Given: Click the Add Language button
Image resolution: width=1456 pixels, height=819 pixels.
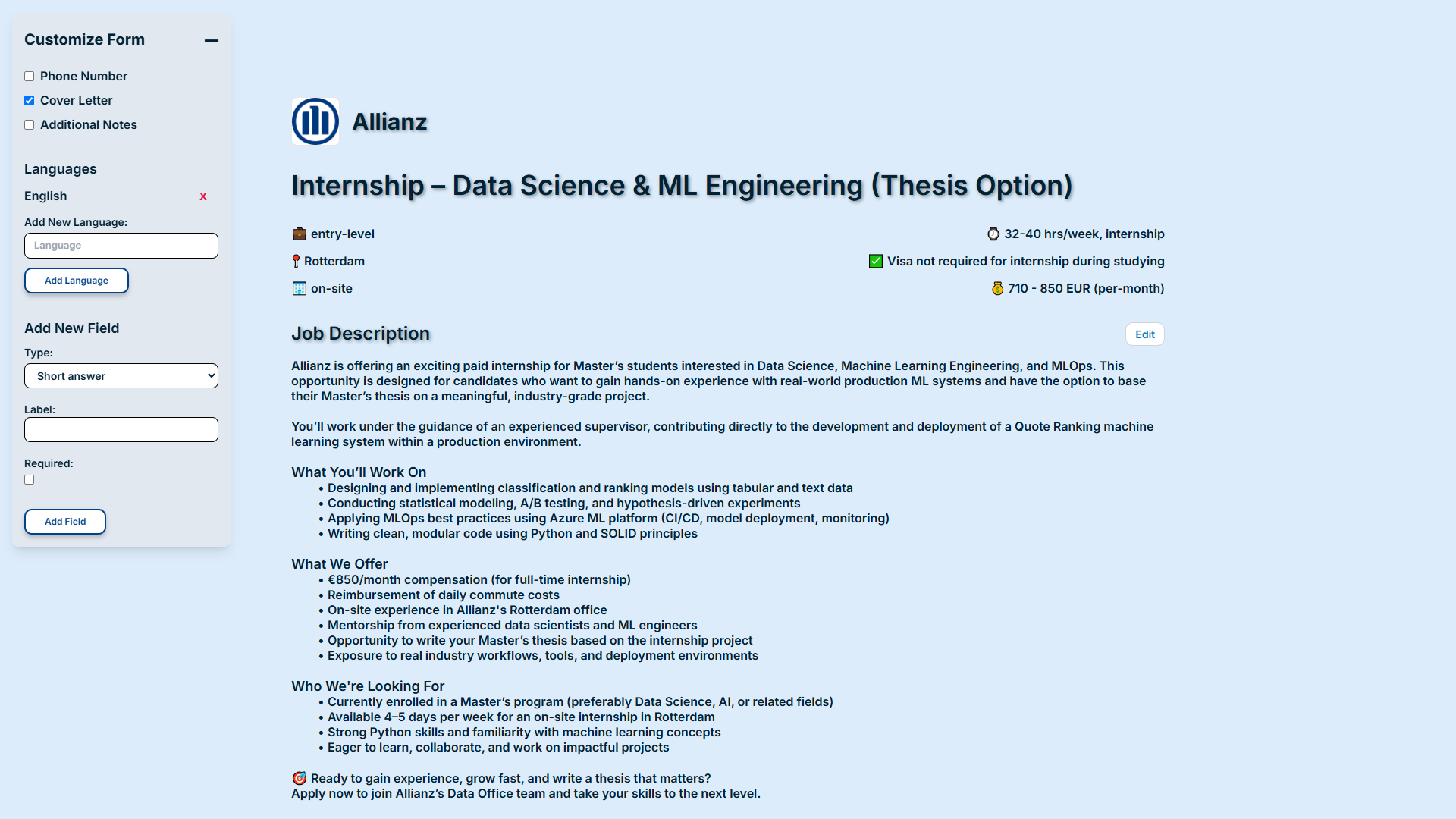Looking at the screenshot, I should 77,281.
